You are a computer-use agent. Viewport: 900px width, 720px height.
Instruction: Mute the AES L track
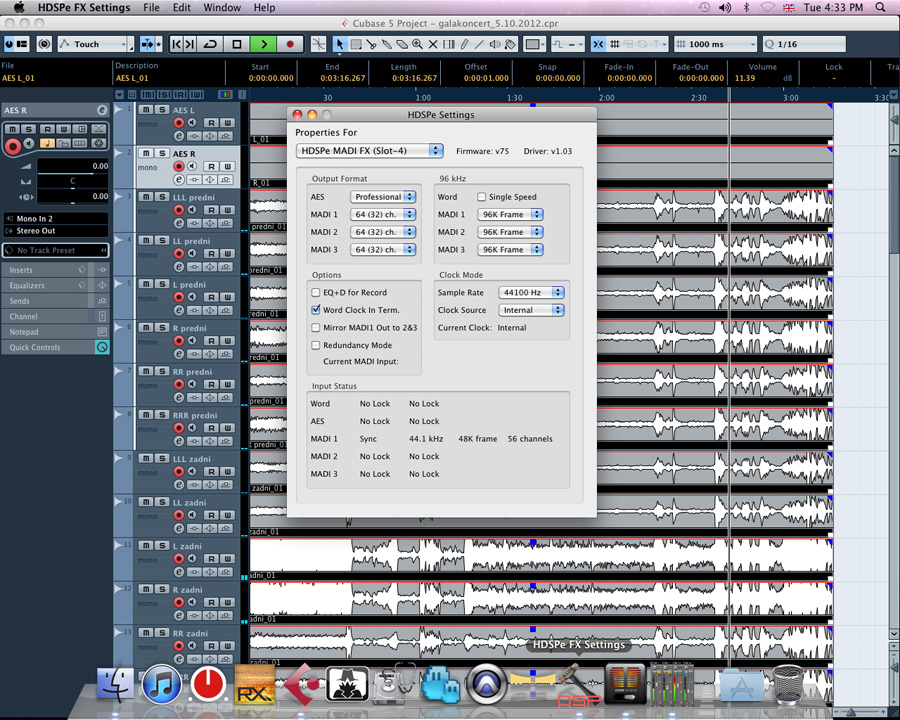(146, 109)
